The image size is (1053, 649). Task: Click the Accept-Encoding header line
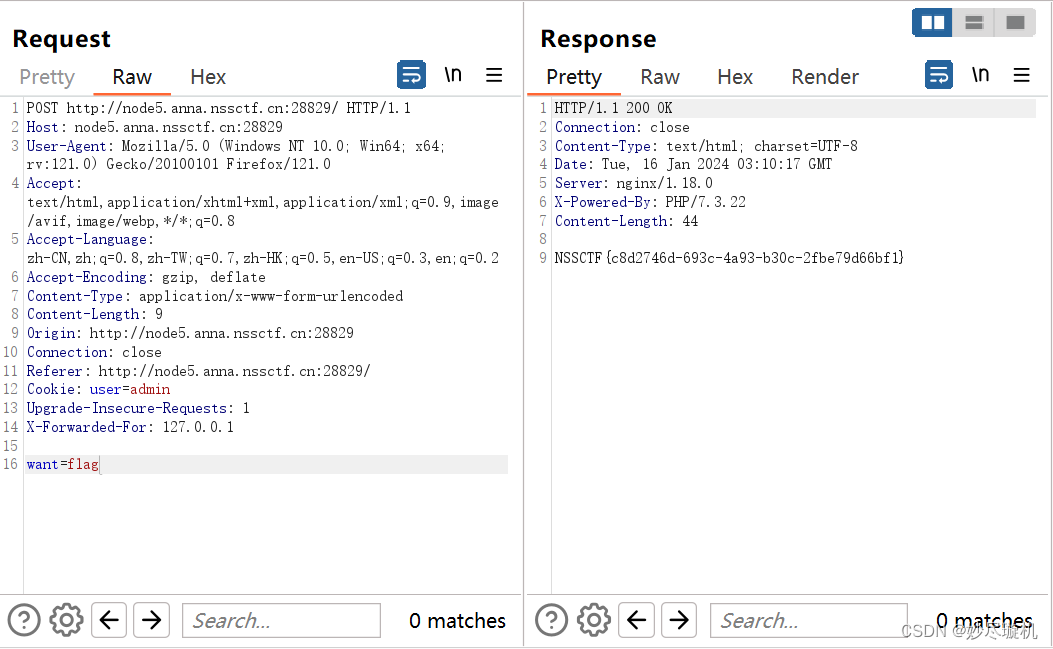click(146, 277)
